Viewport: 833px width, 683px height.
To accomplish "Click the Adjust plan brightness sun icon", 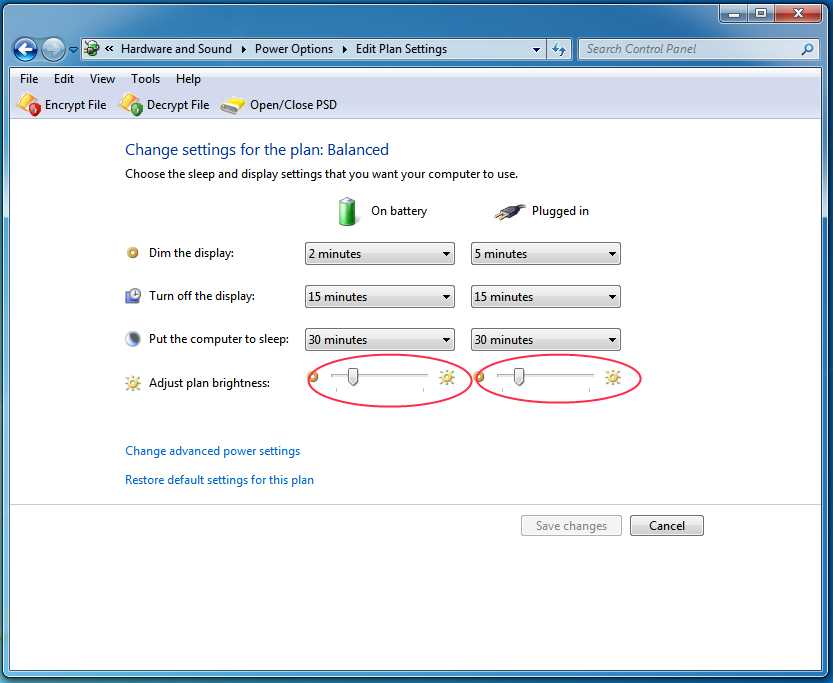I will point(133,383).
